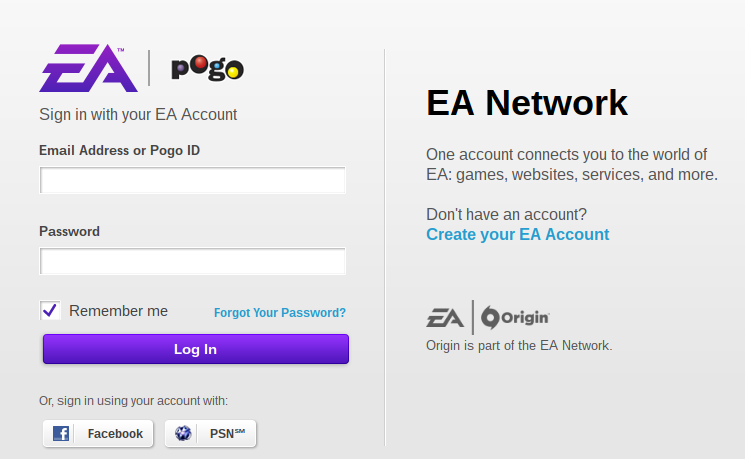Open Create your EA Account link
The height and width of the screenshot is (459, 745).
pos(517,234)
